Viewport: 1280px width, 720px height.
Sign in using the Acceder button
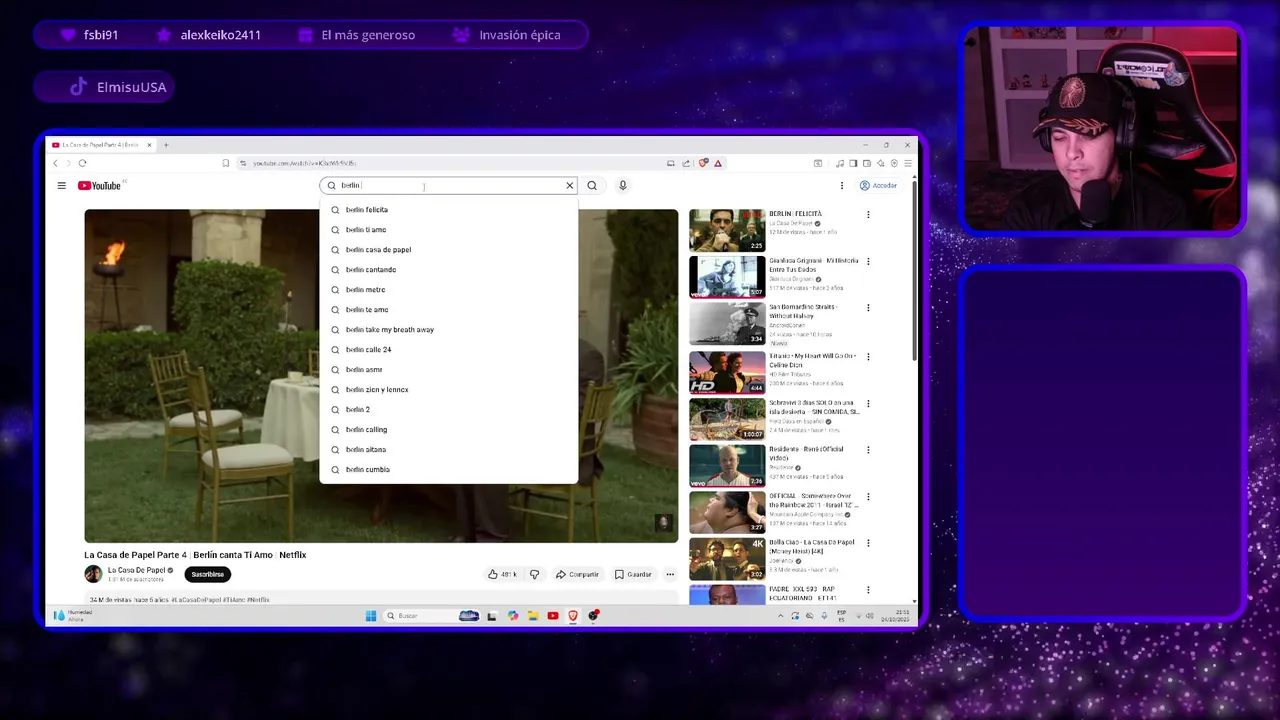click(879, 185)
